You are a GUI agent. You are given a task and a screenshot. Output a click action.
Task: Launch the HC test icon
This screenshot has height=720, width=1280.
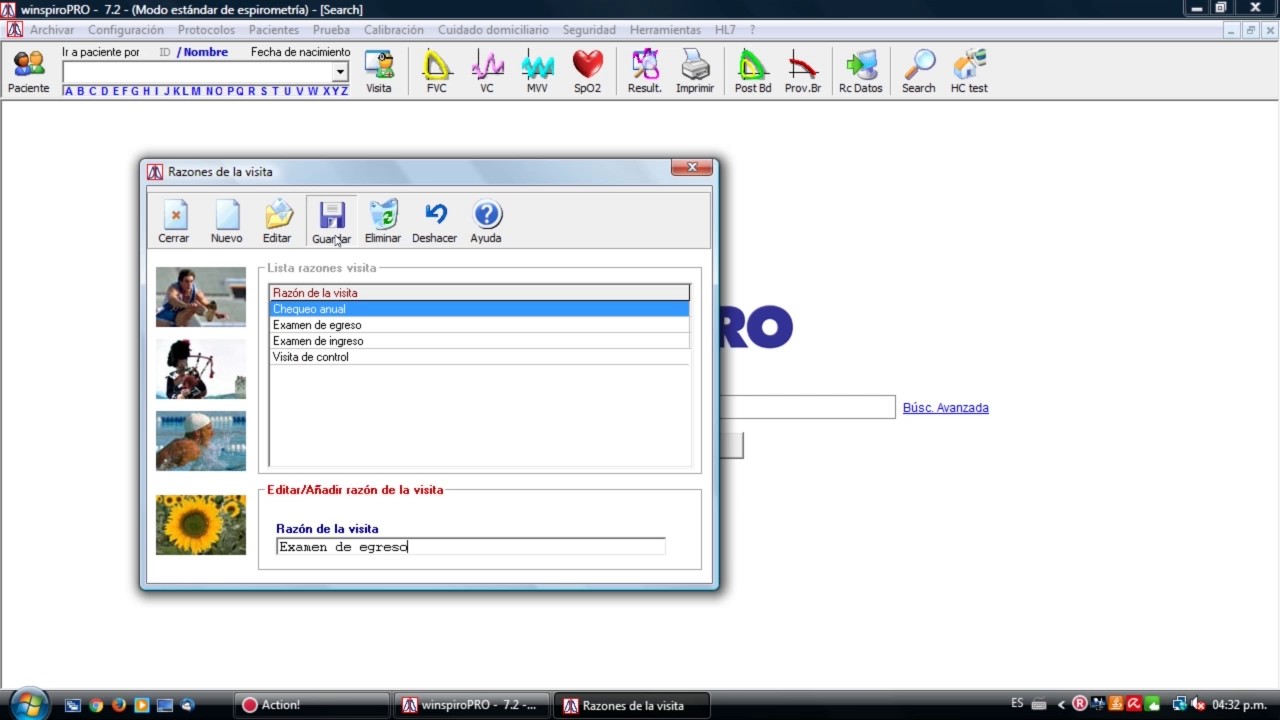point(969,71)
